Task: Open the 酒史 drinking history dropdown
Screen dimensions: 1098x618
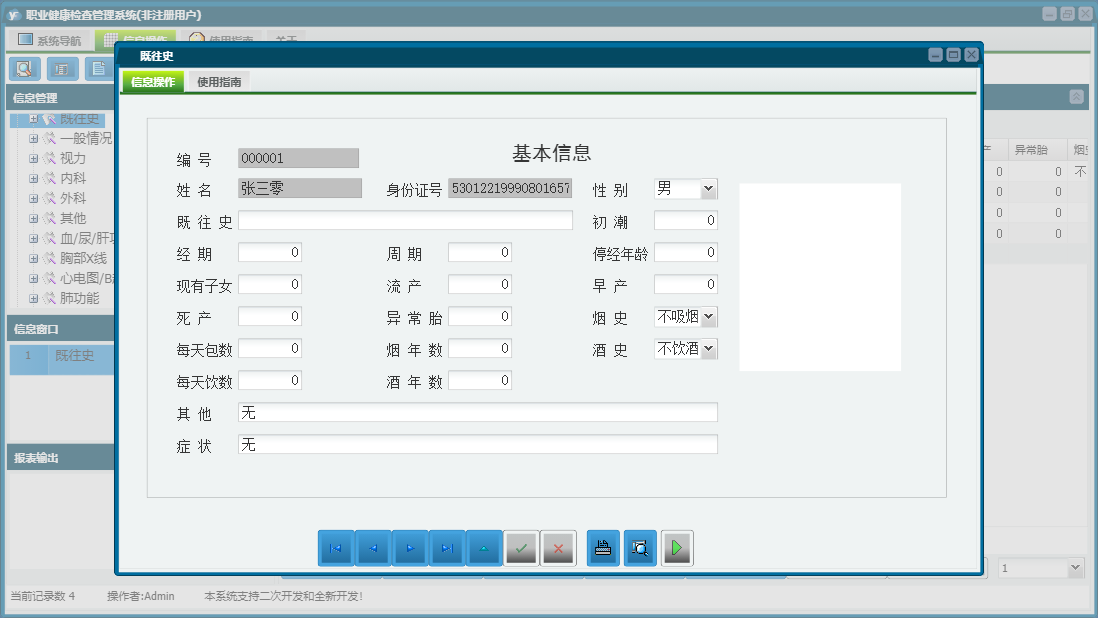Action: pos(708,349)
